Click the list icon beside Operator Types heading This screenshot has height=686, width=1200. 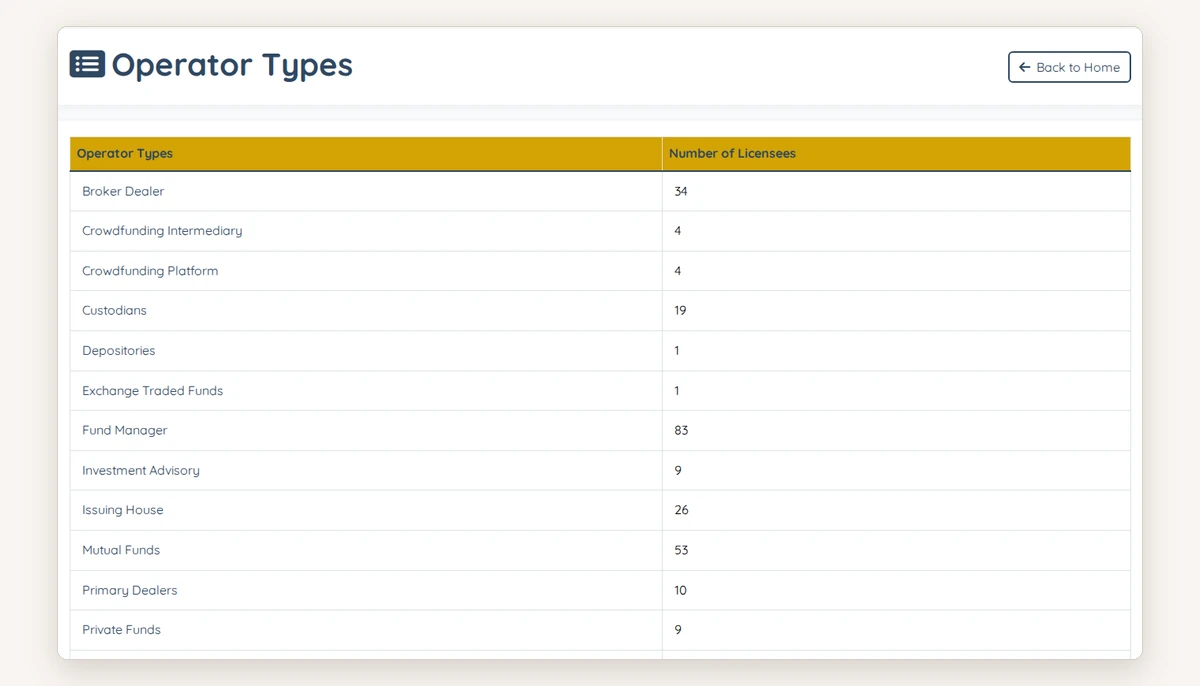click(x=87, y=64)
